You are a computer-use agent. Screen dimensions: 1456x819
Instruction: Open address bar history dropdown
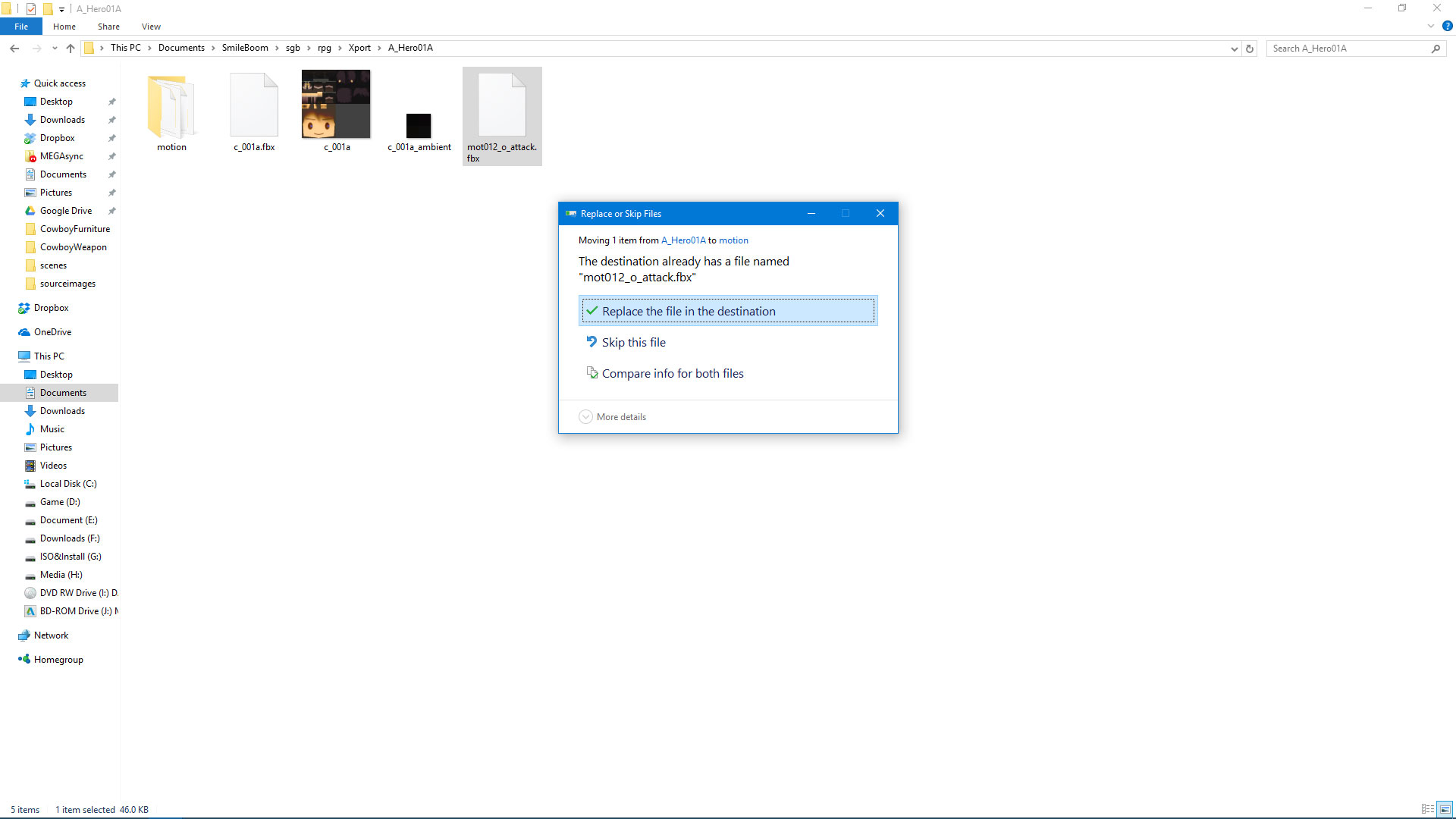point(1234,49)
